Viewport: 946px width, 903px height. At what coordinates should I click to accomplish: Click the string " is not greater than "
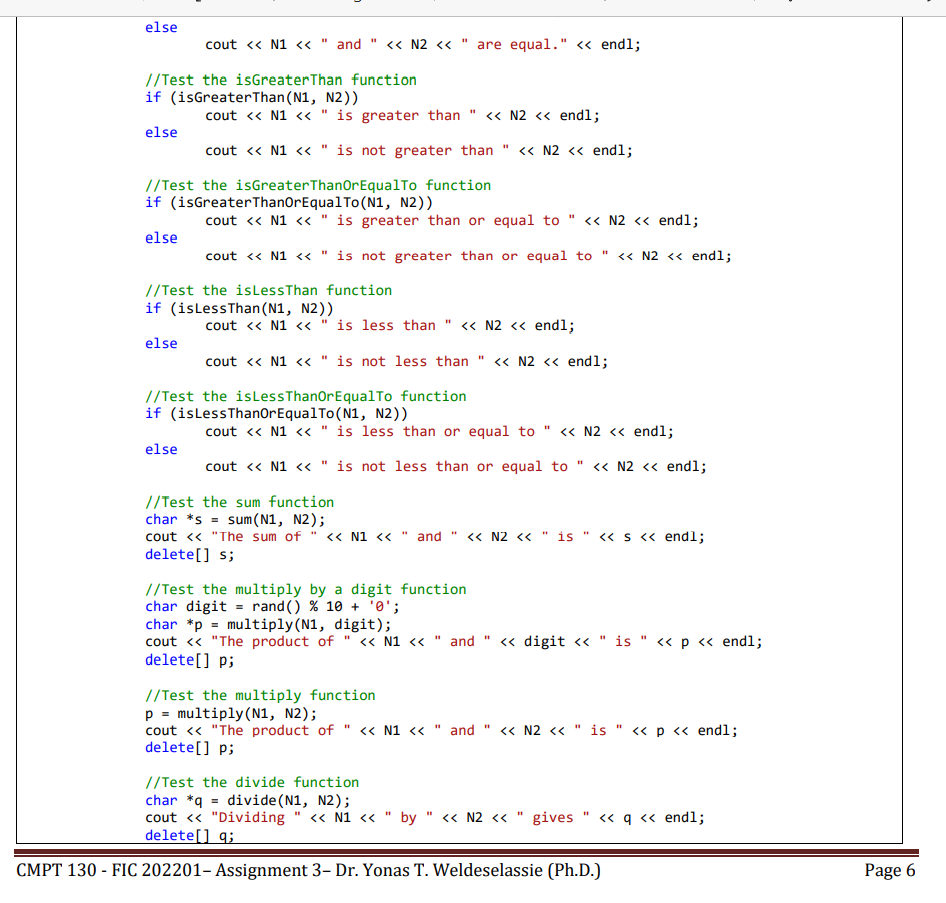(x=415, y=151)
